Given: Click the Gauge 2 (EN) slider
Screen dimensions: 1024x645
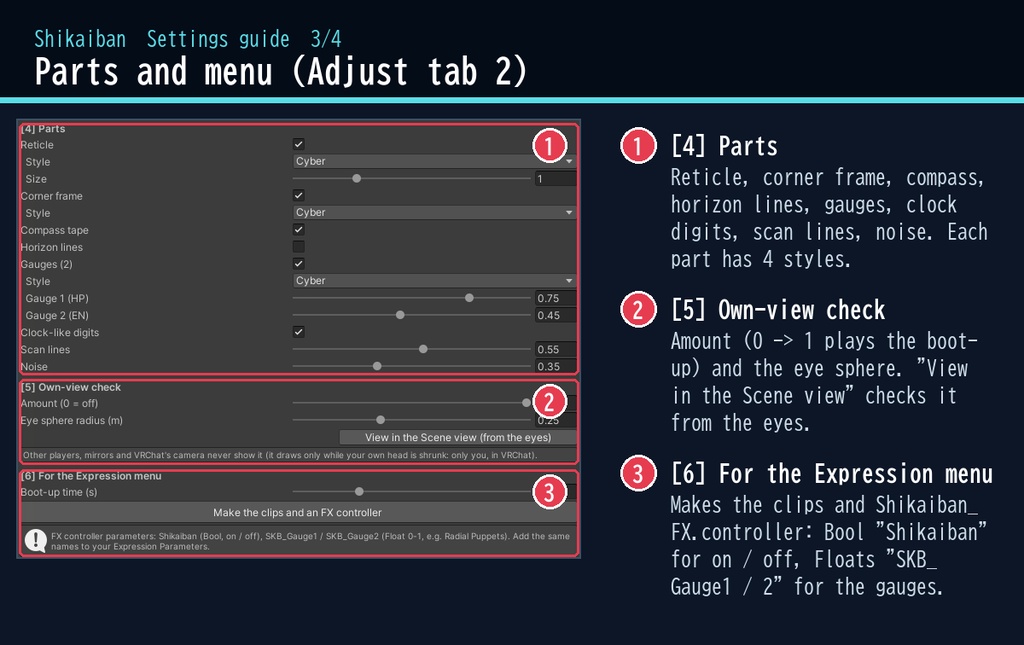Looking at the screenshot, I should tap(411, 315).
